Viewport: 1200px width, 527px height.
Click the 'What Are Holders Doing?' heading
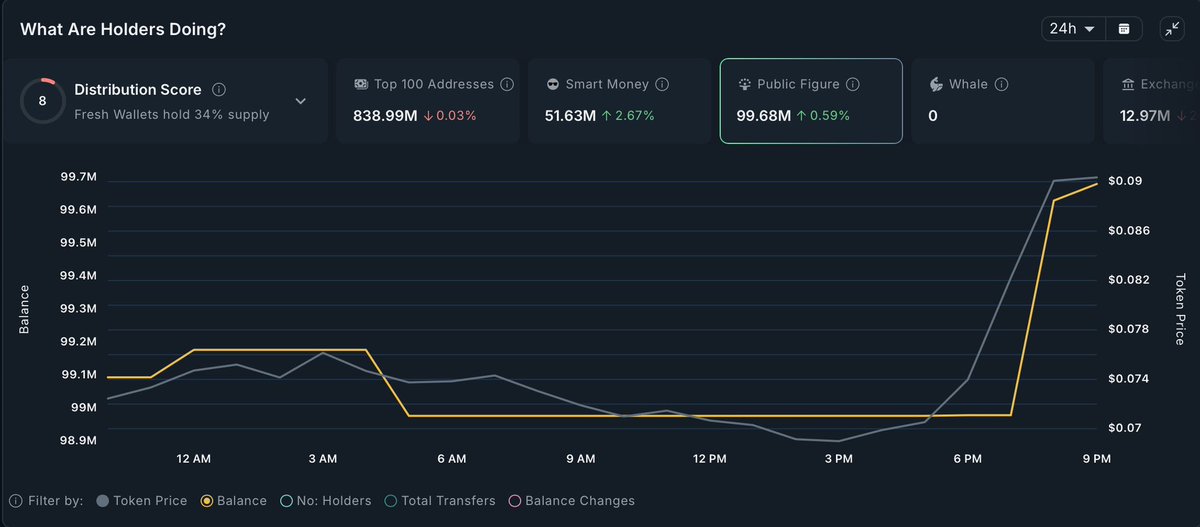(123, 29)
